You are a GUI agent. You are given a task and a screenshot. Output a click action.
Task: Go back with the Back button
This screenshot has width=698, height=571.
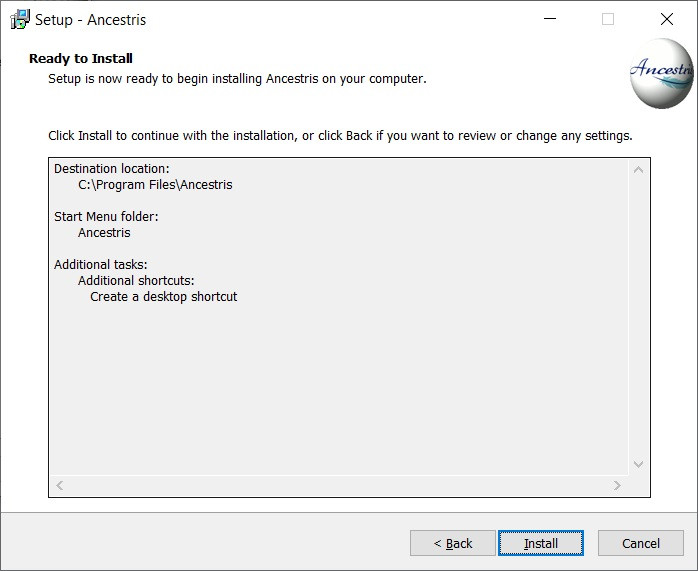(x=452, y=543)
